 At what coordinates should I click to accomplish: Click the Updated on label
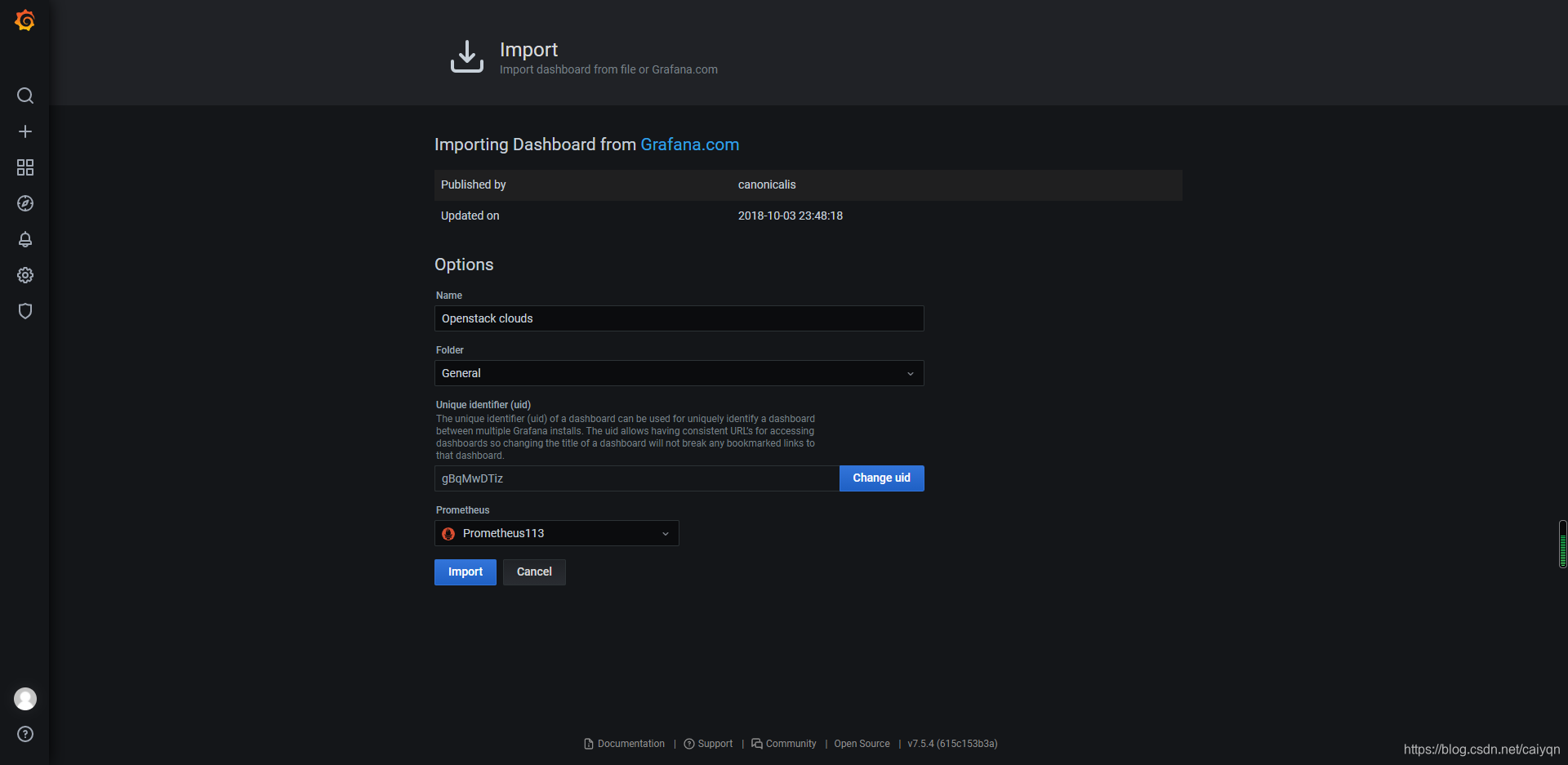pos(470,216)
